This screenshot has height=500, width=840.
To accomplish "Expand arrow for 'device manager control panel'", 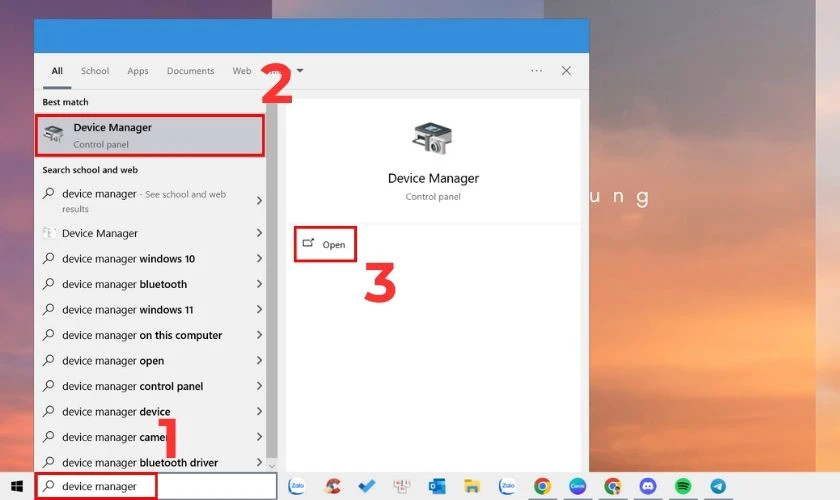I will point(259,386).
